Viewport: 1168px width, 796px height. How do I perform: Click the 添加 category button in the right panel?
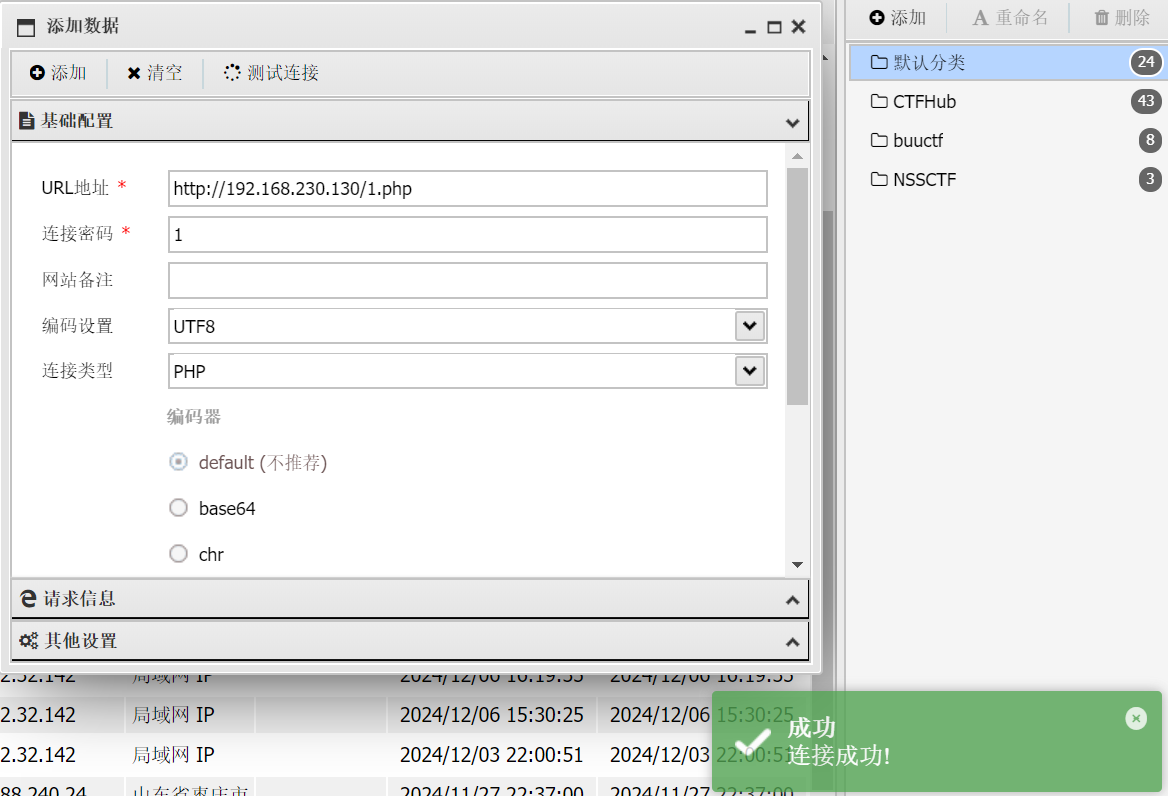[898, 18]
